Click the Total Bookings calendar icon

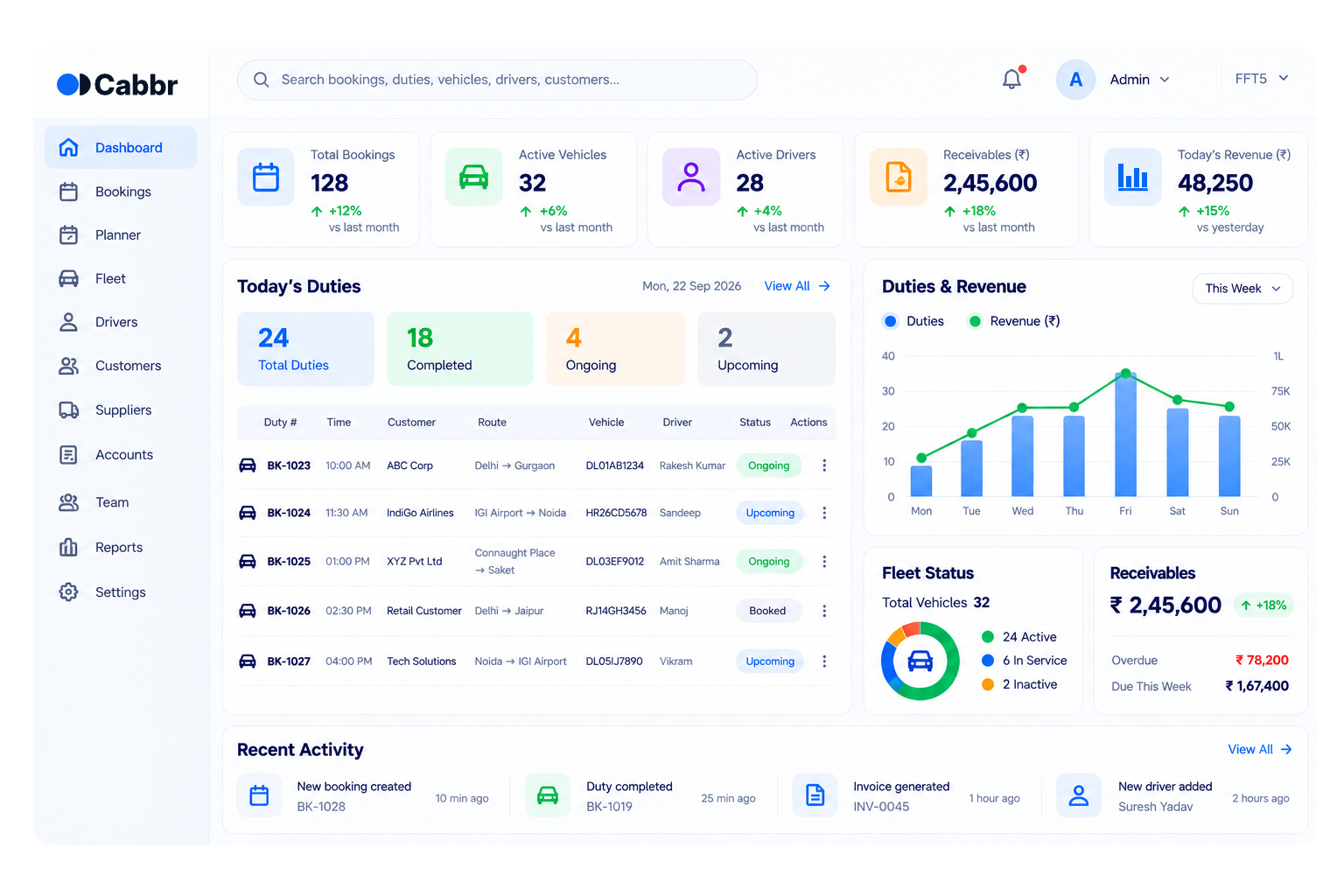click(x=266, y=177)
